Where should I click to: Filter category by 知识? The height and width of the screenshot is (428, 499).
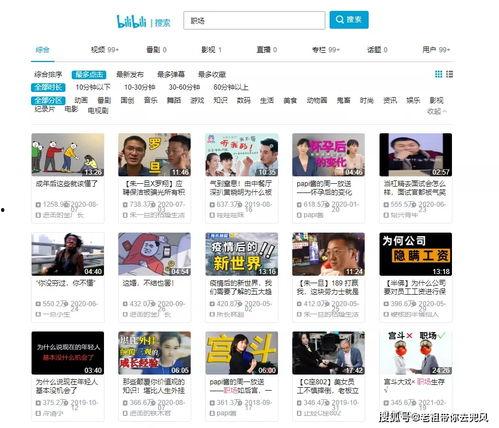(220, 100)
